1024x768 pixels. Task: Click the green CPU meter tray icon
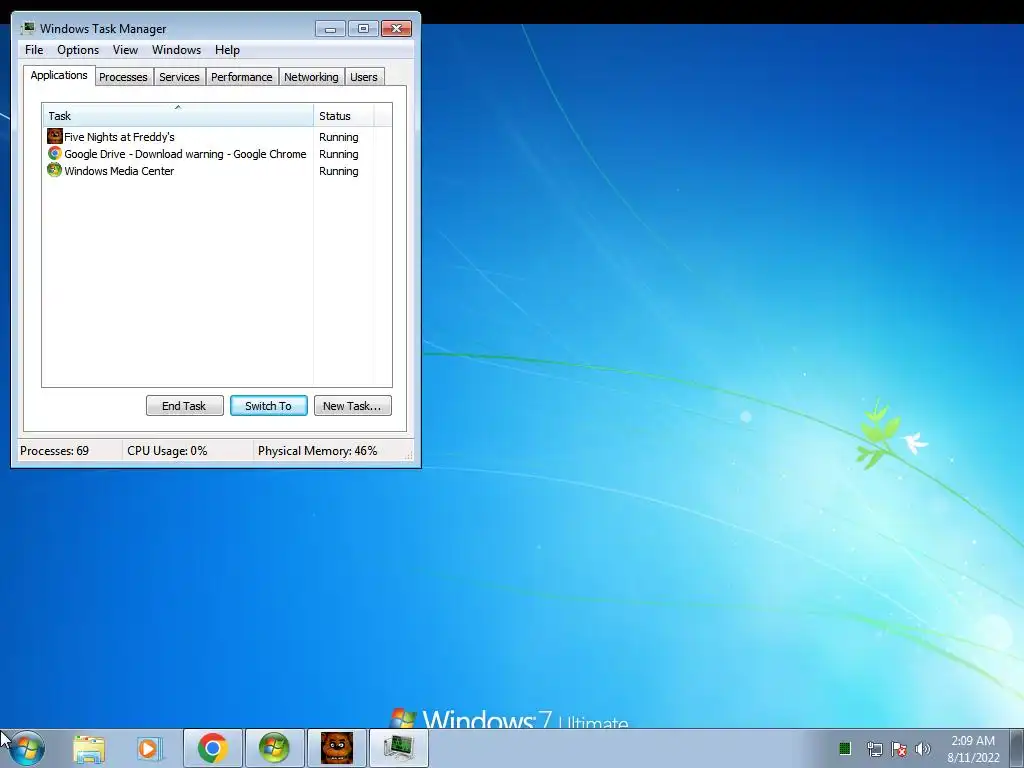pyautogui.click(x=844, y=748)
